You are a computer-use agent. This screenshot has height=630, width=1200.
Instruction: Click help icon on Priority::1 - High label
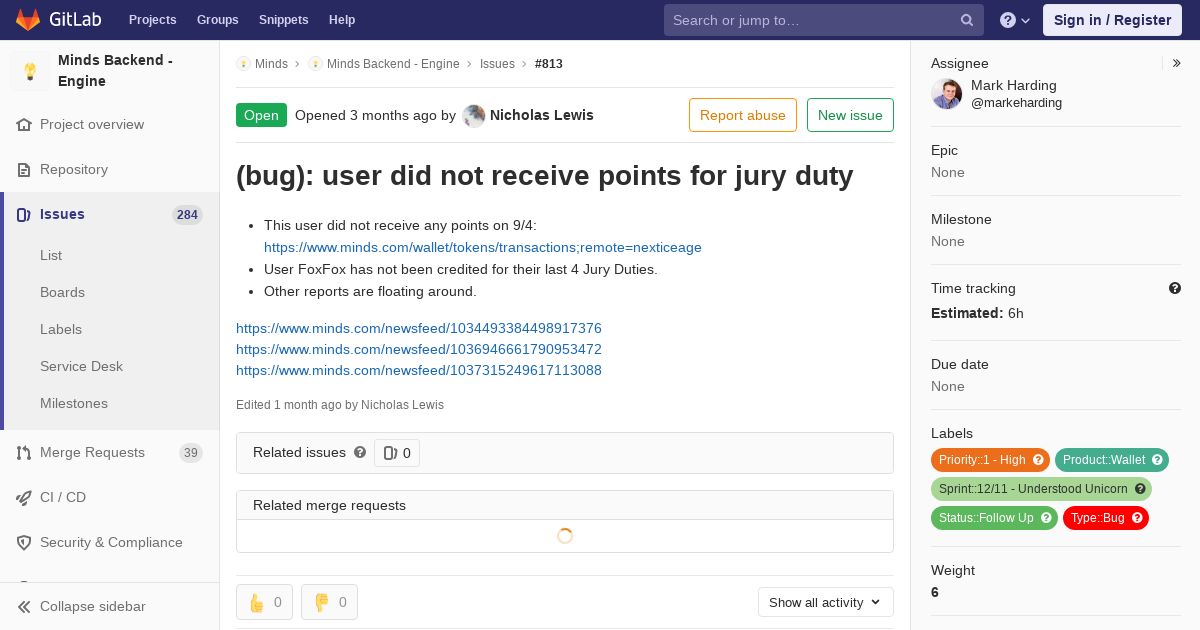(x=1038, y=460)
